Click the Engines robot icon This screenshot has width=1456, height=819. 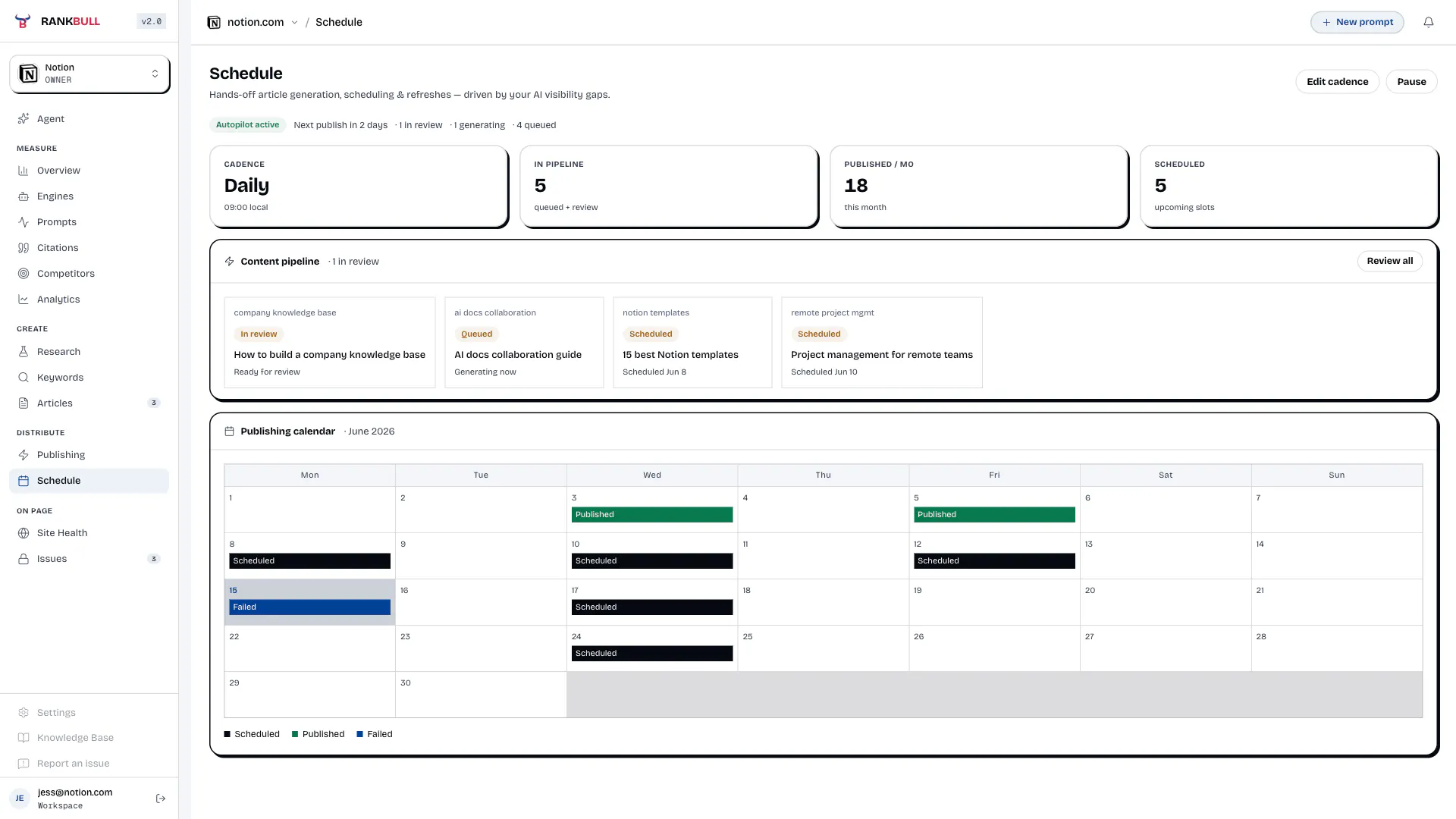click(x=24, y=196)
